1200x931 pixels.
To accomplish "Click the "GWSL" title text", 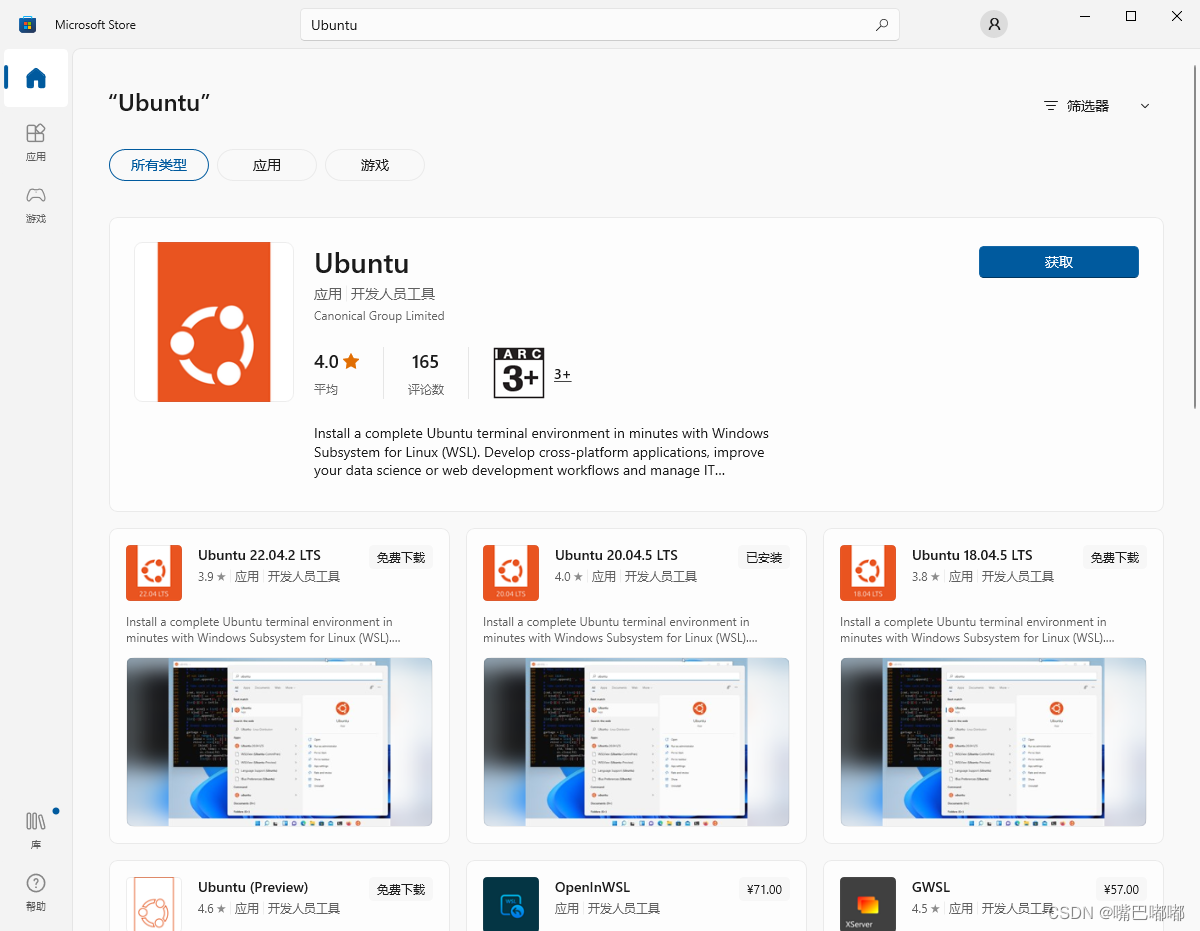I will (931, 887).
